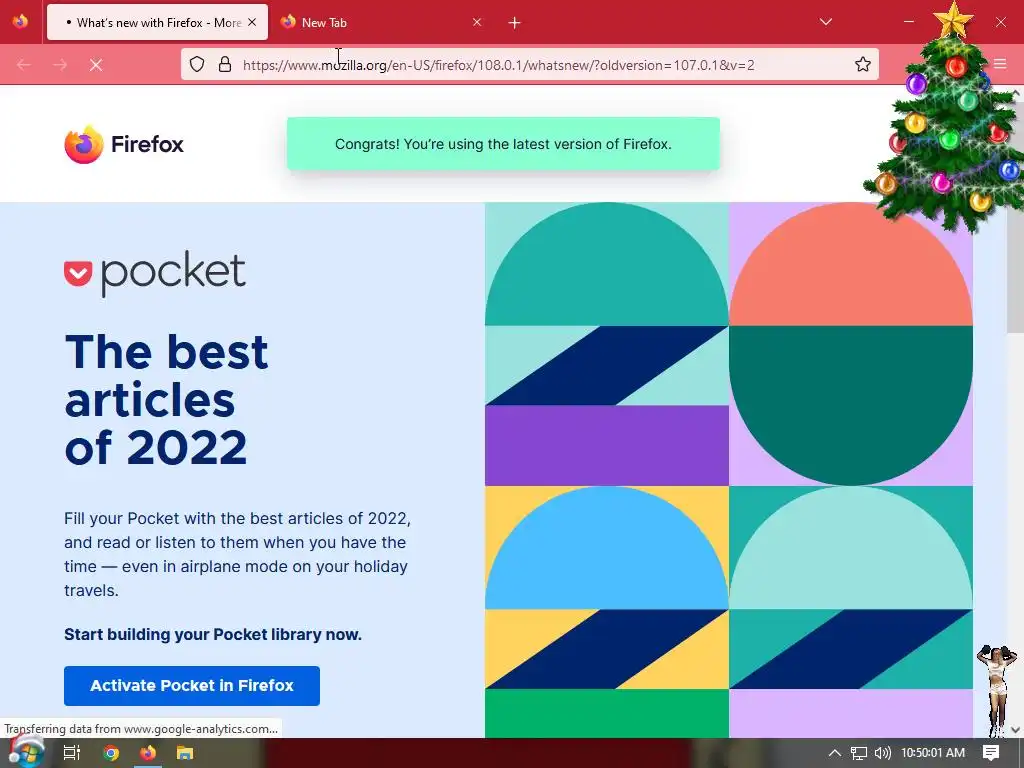Image resolution: width=1024 pixels, height=768 pixels.
Task: Click 'Start building your Pocket library now.' text
Action: pyautogui.click(x=213, y=634)
